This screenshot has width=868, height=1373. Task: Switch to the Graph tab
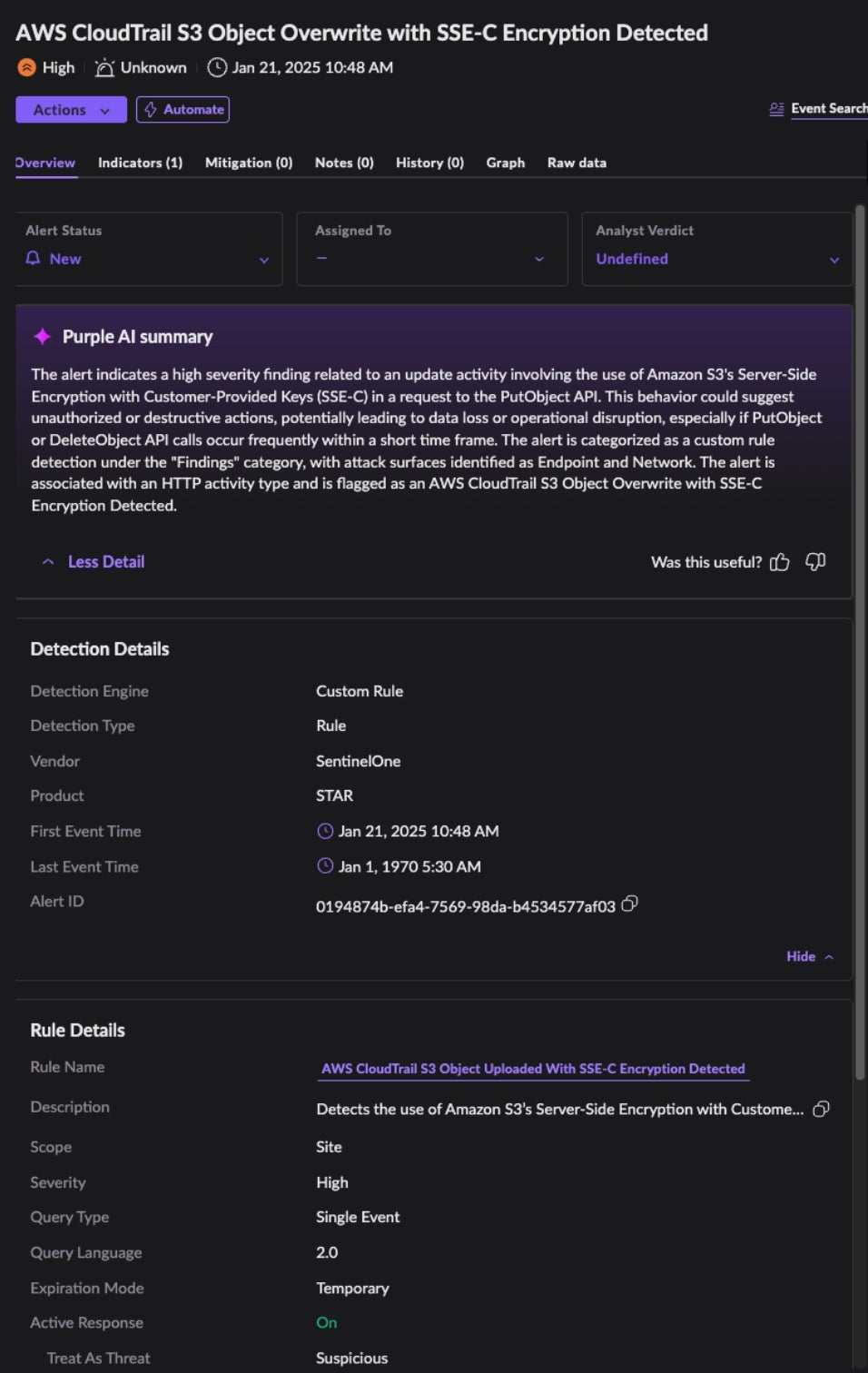[x=505, y=163]
